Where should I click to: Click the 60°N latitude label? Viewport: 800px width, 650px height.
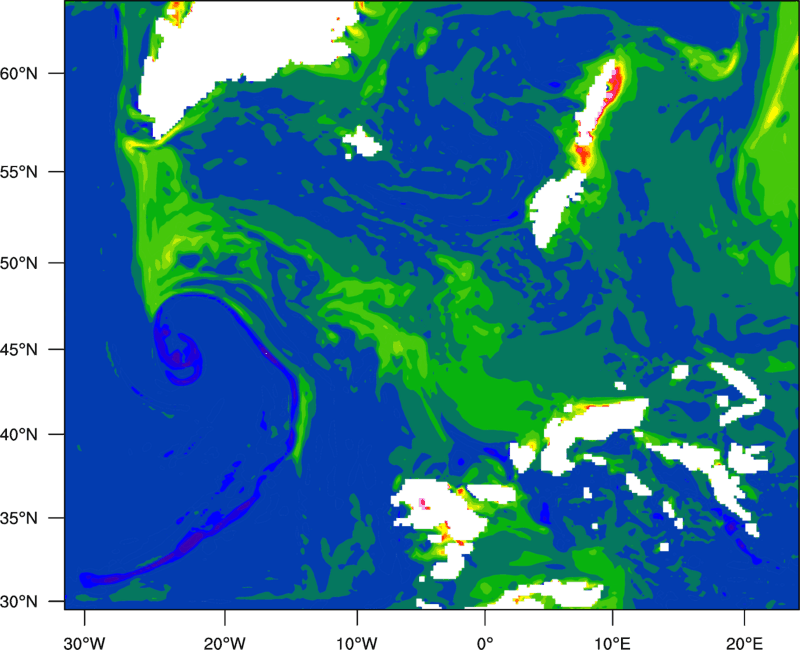point(19,73)
